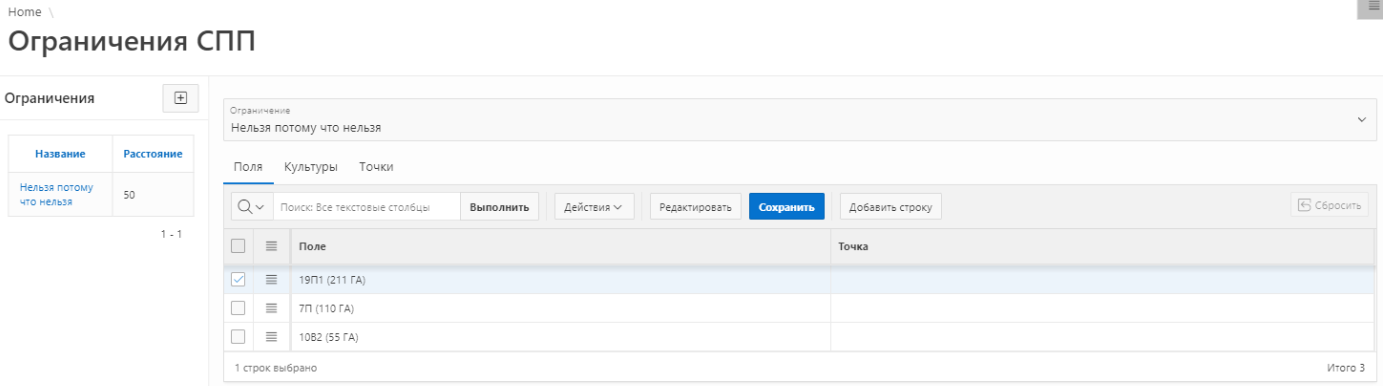Click the Сохранить button

(786, 207)
